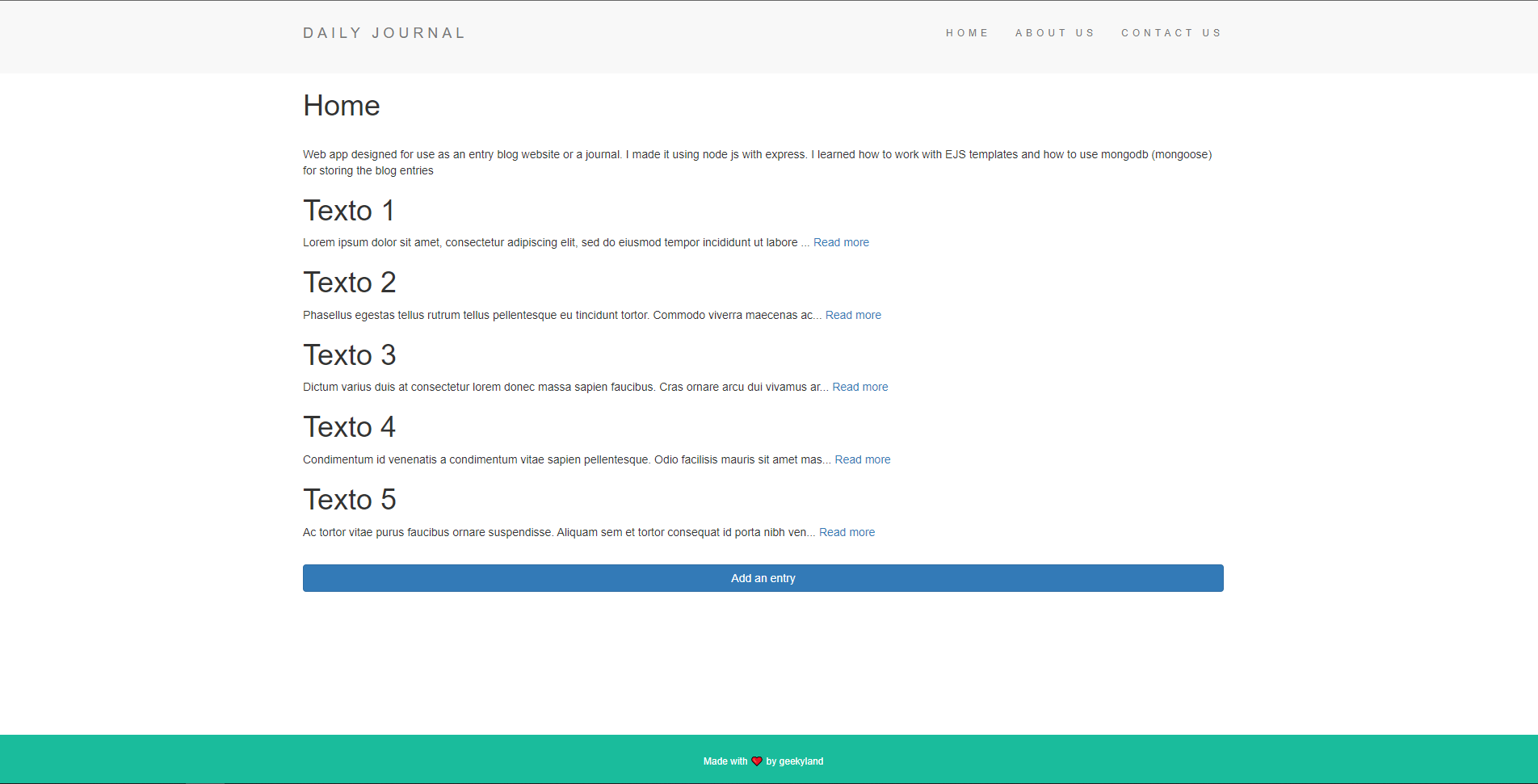Image resolution: width=1538 pixels, height=784 pixels.
Task: Open the Texto 3 entry heading
Action: pyautogui.click(x=349, y=355)
